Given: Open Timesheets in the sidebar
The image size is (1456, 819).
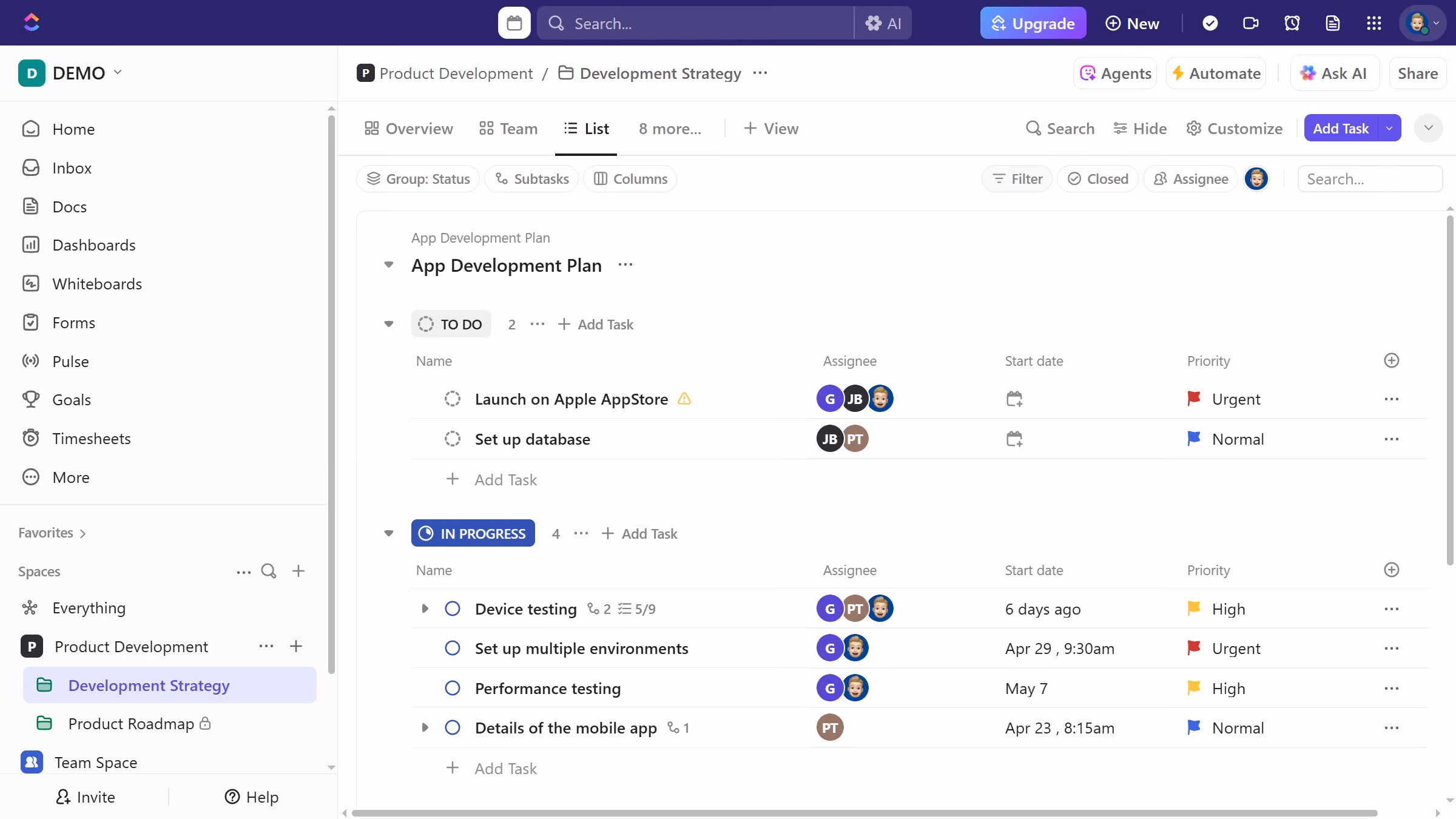Looking at the screenshot, I should 92,439.
